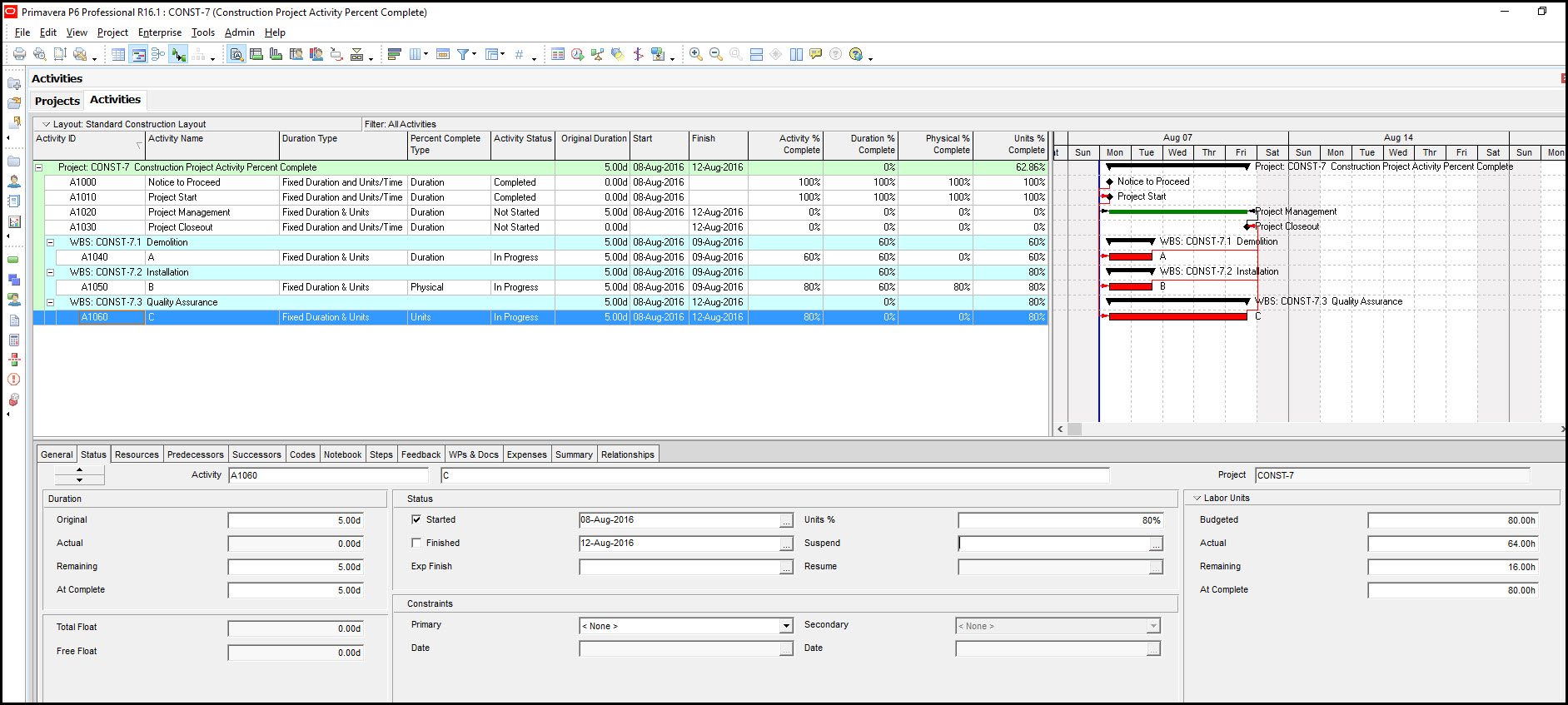Open Issues exclamation icon in the sidebar
This screenshot has width=1568, height=705.
tap(14, 380)
